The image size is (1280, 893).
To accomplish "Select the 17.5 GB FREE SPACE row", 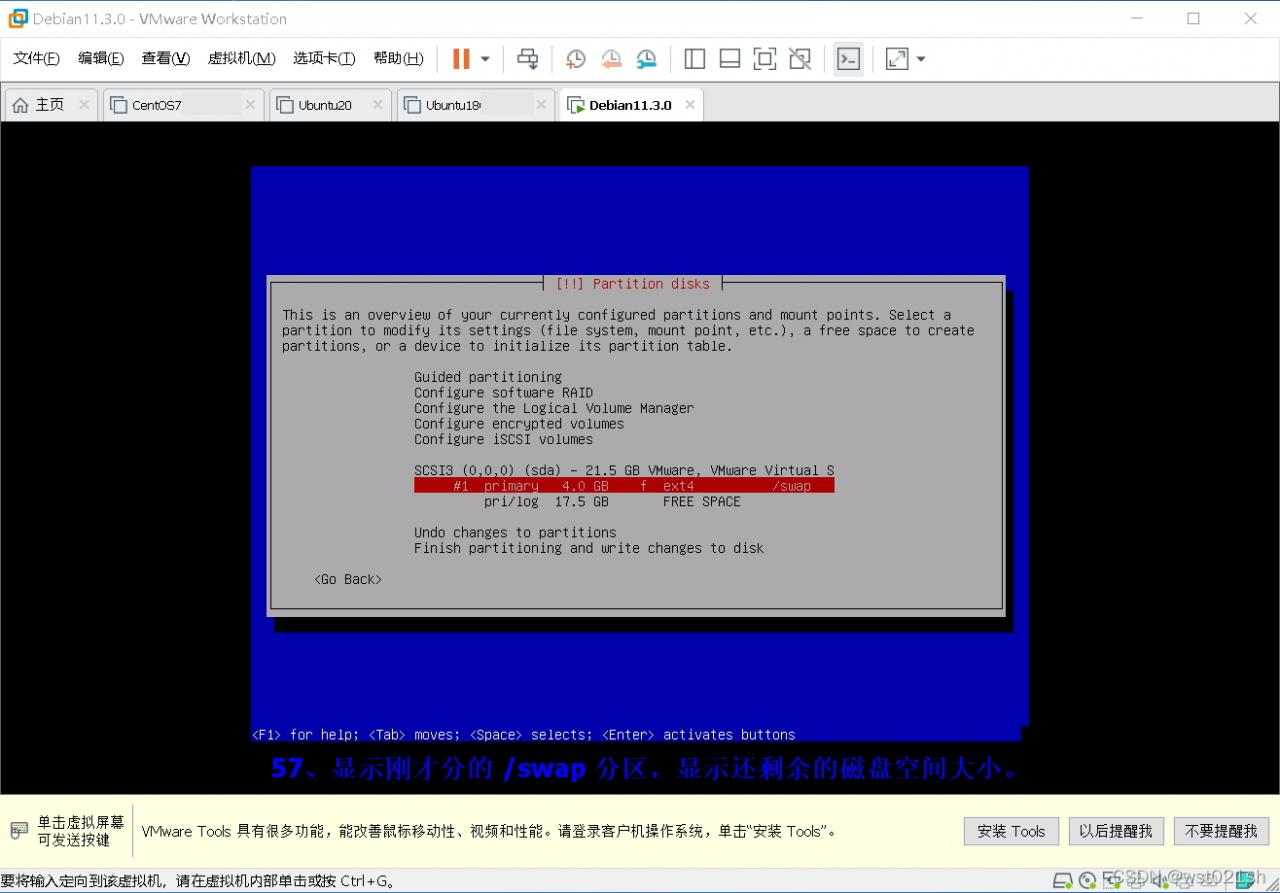I will [624, 501].
